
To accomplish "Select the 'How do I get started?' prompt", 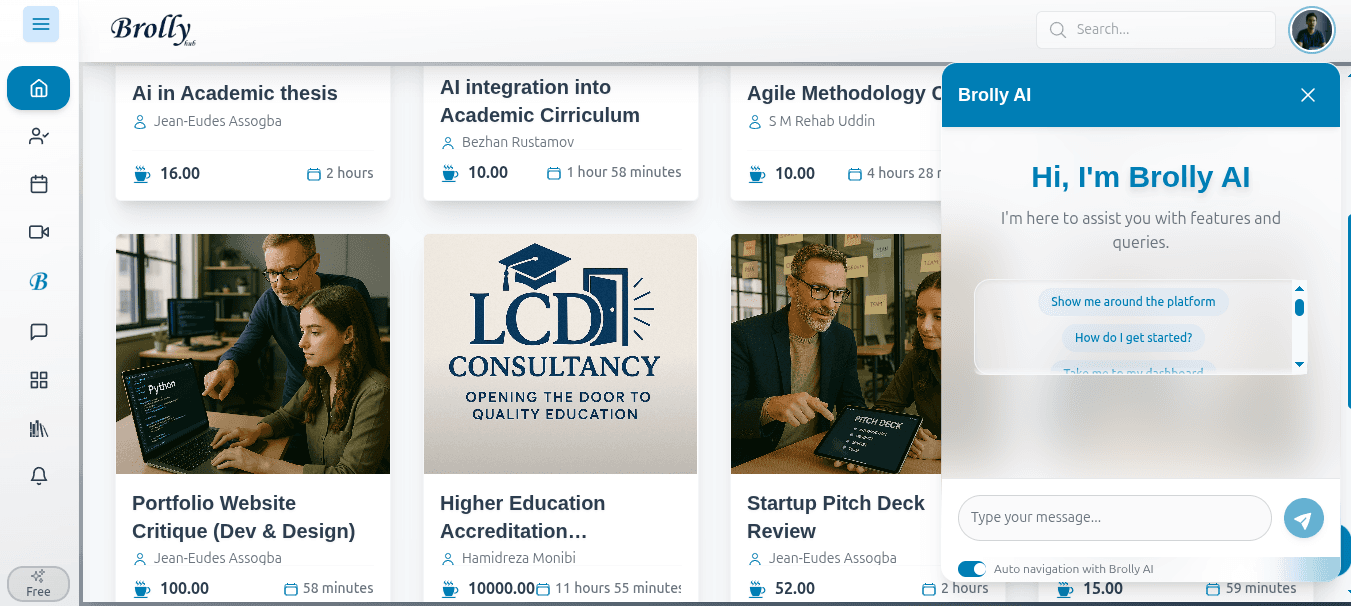I will [x=1133, y=337].
